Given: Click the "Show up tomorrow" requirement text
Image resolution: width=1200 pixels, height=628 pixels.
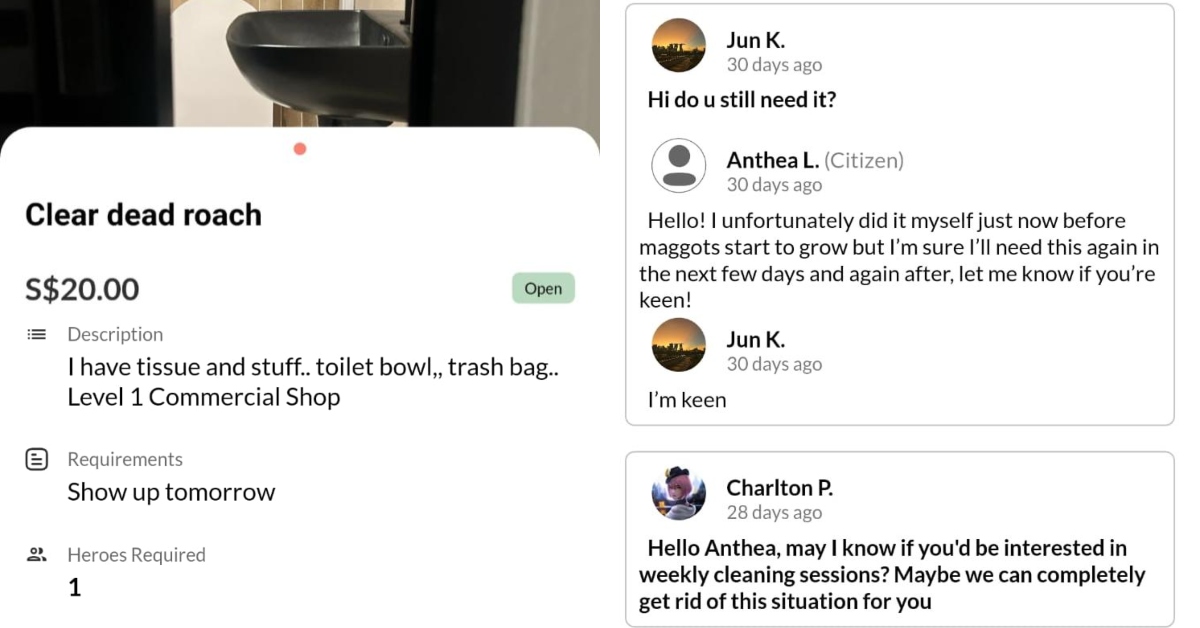Looking at the screenshot, I should click(x=171, y=492).
